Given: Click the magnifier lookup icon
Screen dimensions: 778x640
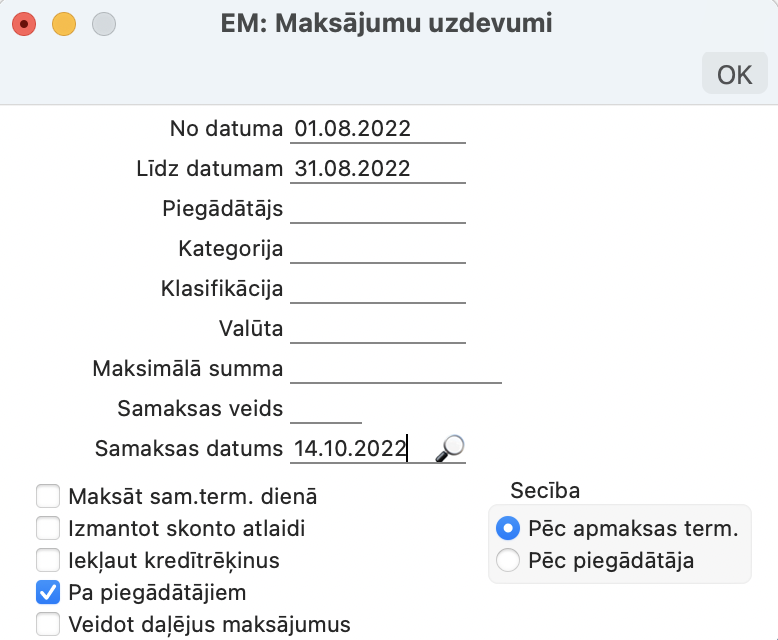Looking at the screenshot, I should pyautogui.click(x=450, y=449).
